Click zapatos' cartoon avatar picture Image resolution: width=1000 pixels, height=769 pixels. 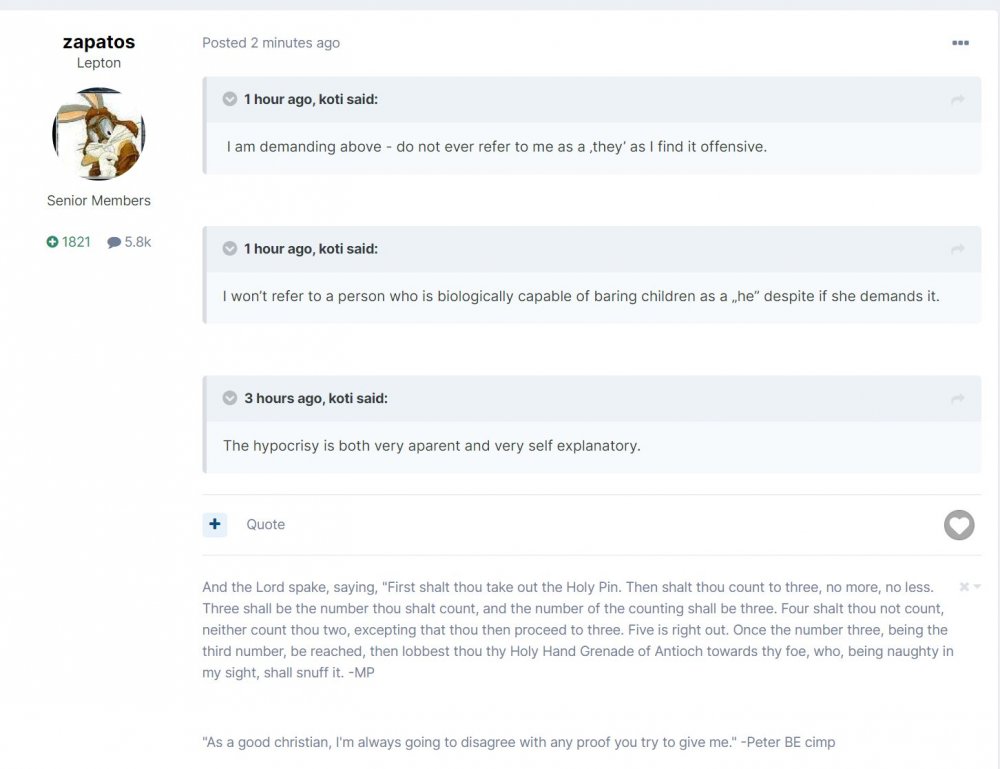pos(98,134)
